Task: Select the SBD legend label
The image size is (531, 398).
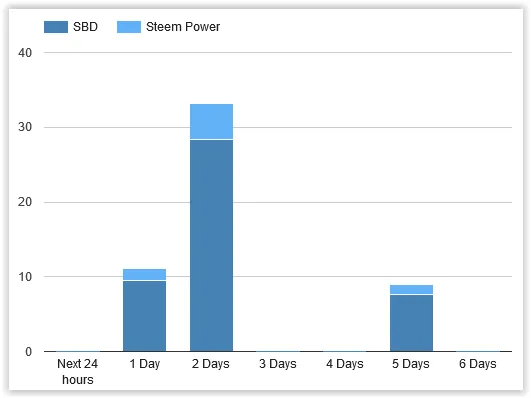Action: click(x=85, y=27)
